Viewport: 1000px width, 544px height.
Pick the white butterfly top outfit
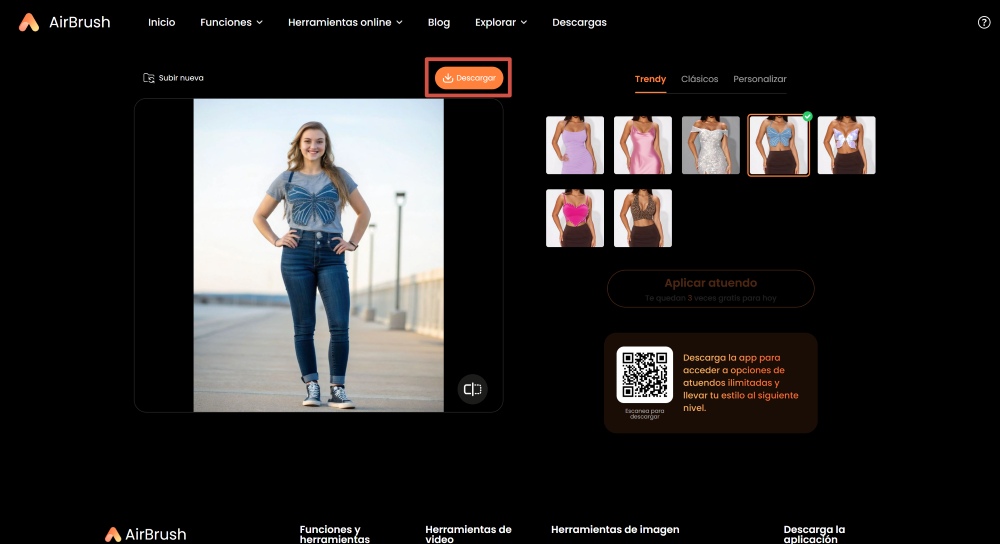pos(846,145)
